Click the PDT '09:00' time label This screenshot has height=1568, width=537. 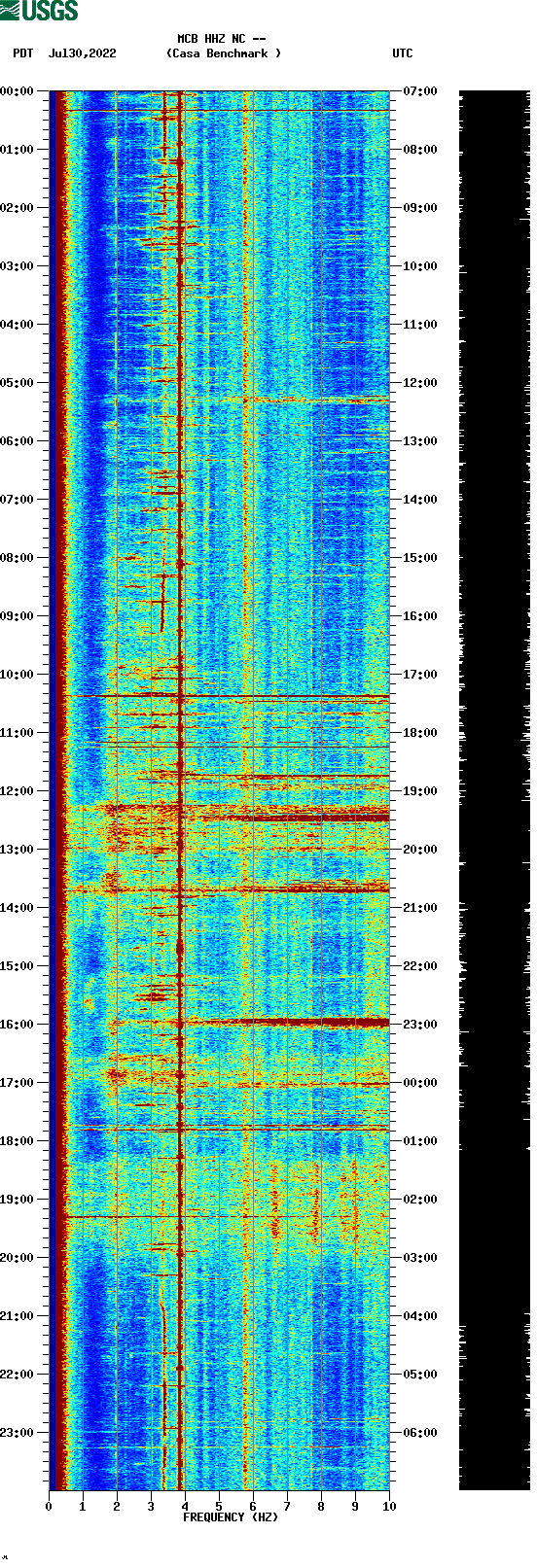click(x=17, y=616)
